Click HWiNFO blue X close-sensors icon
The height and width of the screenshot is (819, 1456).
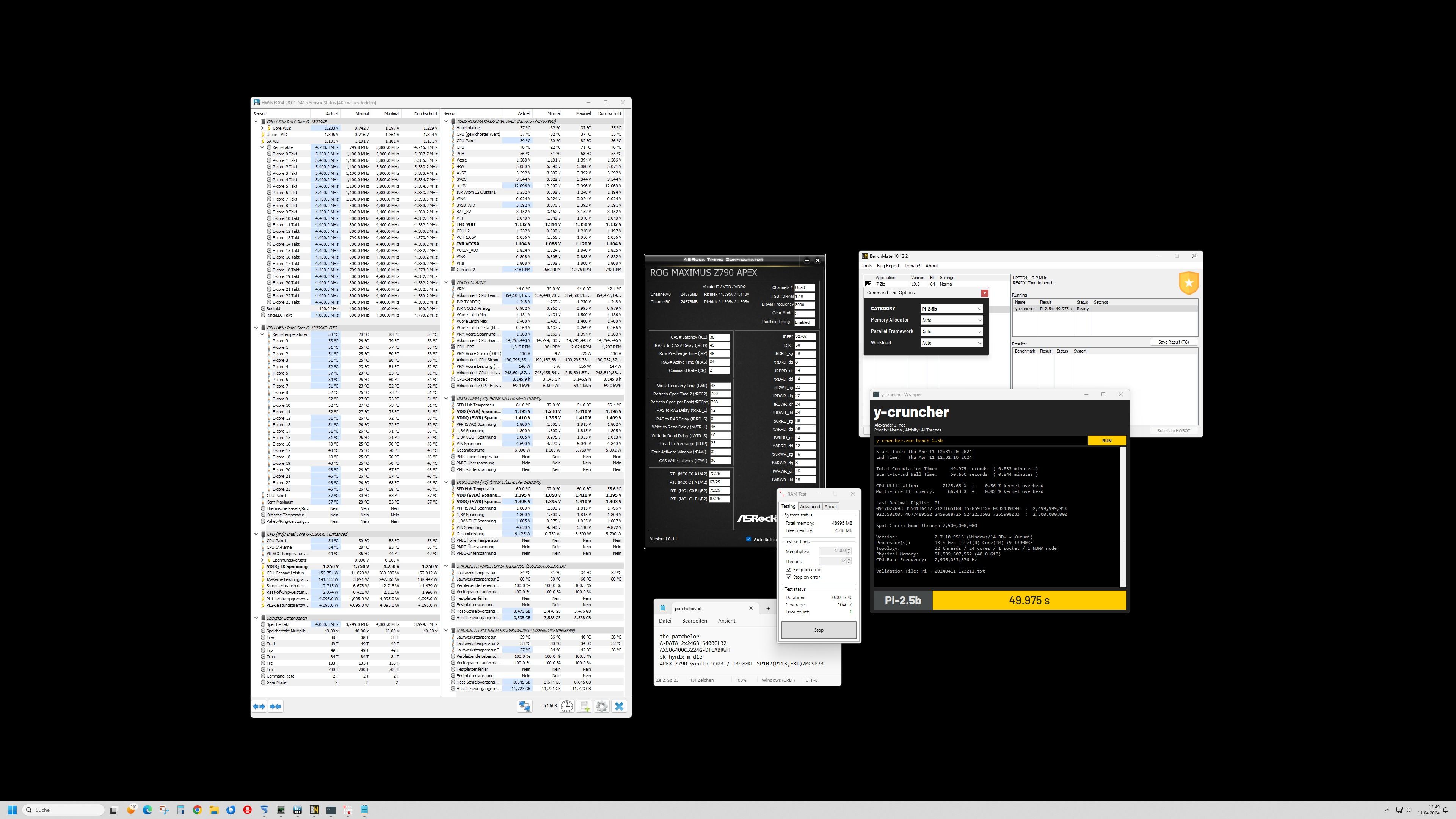620,706
